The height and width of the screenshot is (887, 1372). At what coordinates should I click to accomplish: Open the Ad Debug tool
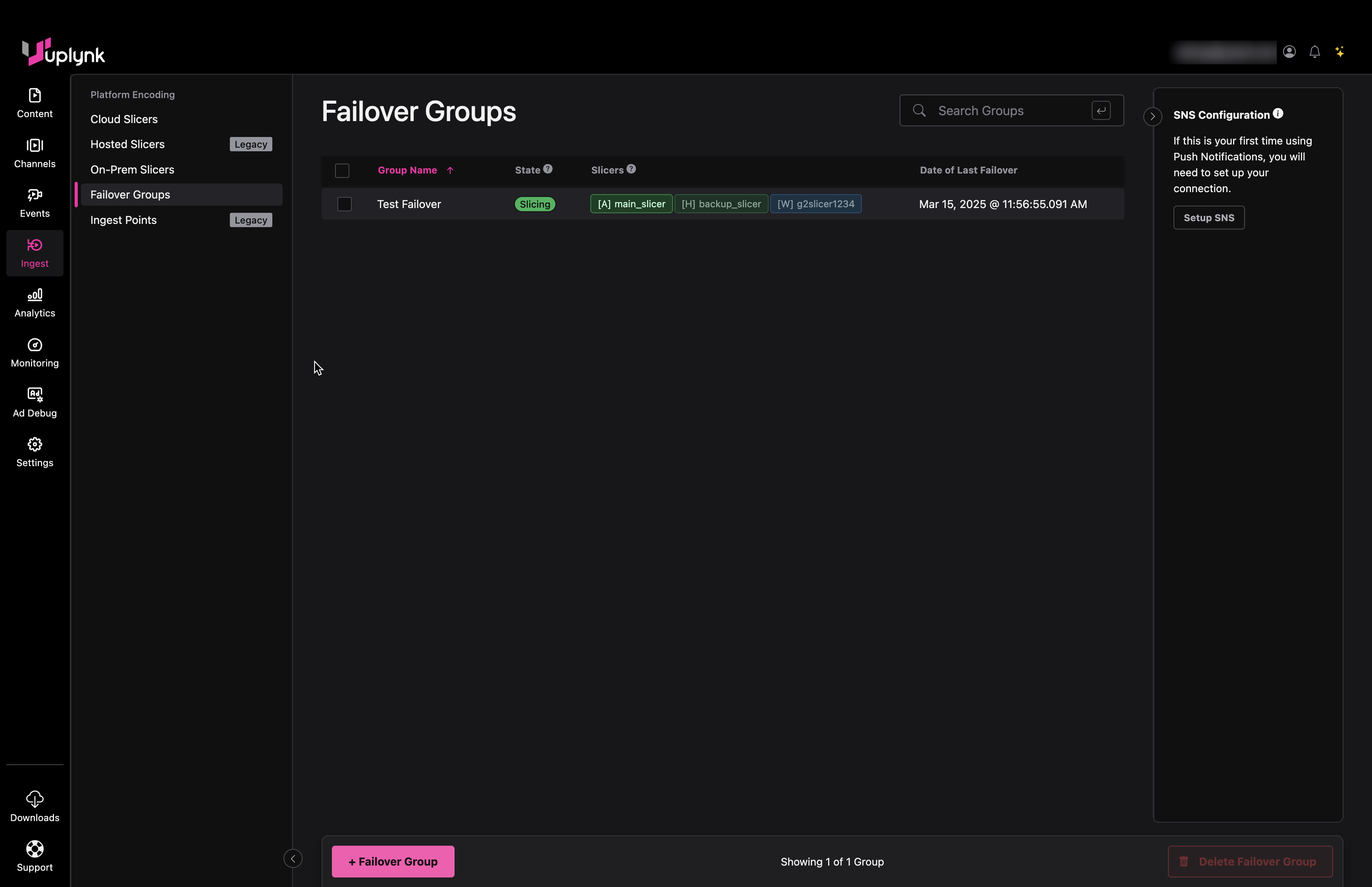click(35, 402)
